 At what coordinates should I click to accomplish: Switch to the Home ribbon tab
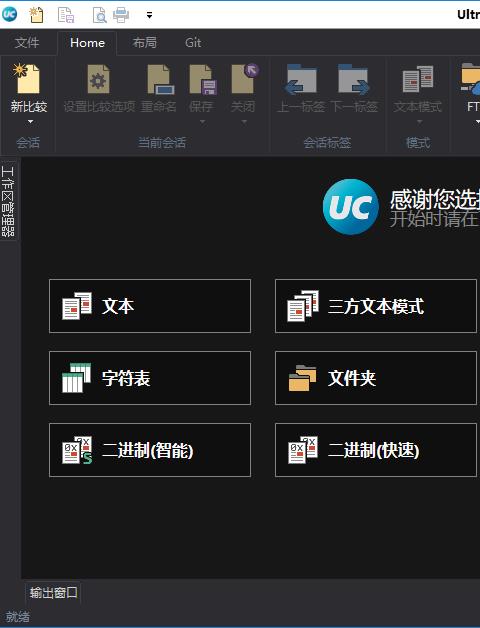(87, 42)
